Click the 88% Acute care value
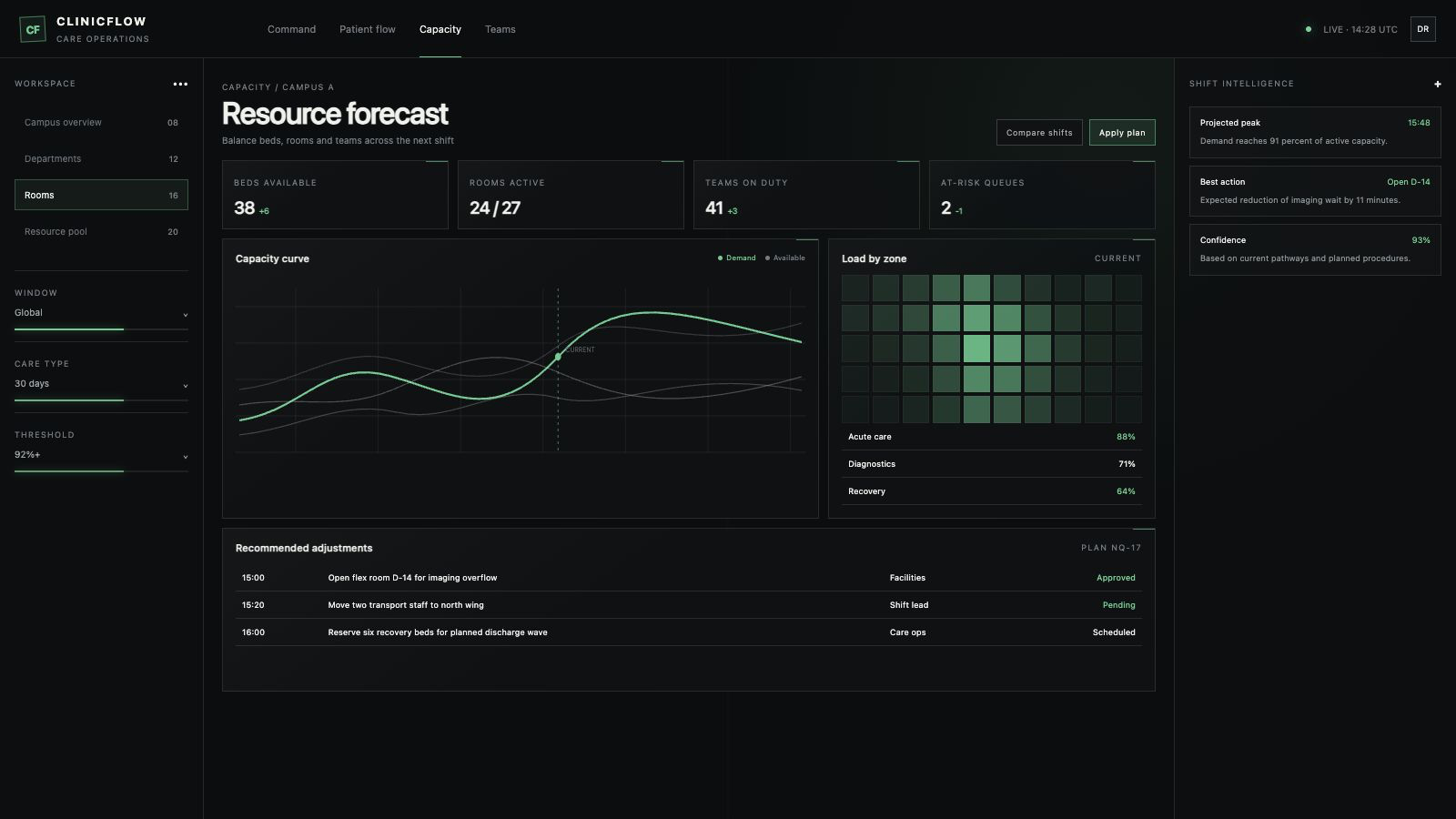This screenshot has height=819, width=1456. pos(1126,437)
